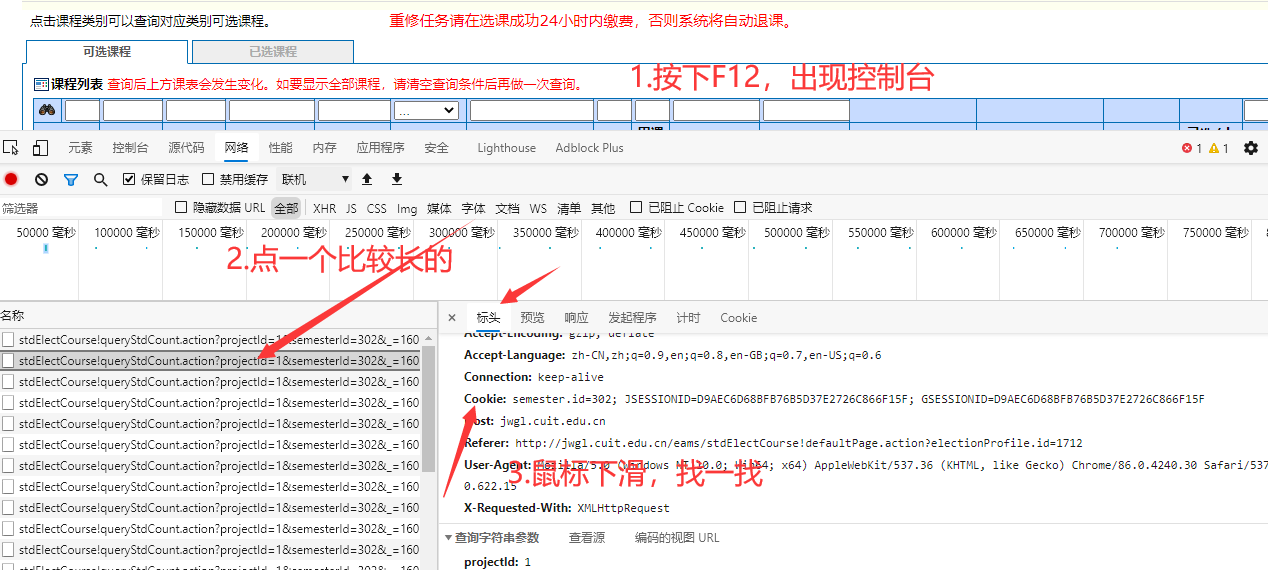Open the Adblock Plus tab
Viewport: 1268px width, 570px height.
[x=590, y=148]
